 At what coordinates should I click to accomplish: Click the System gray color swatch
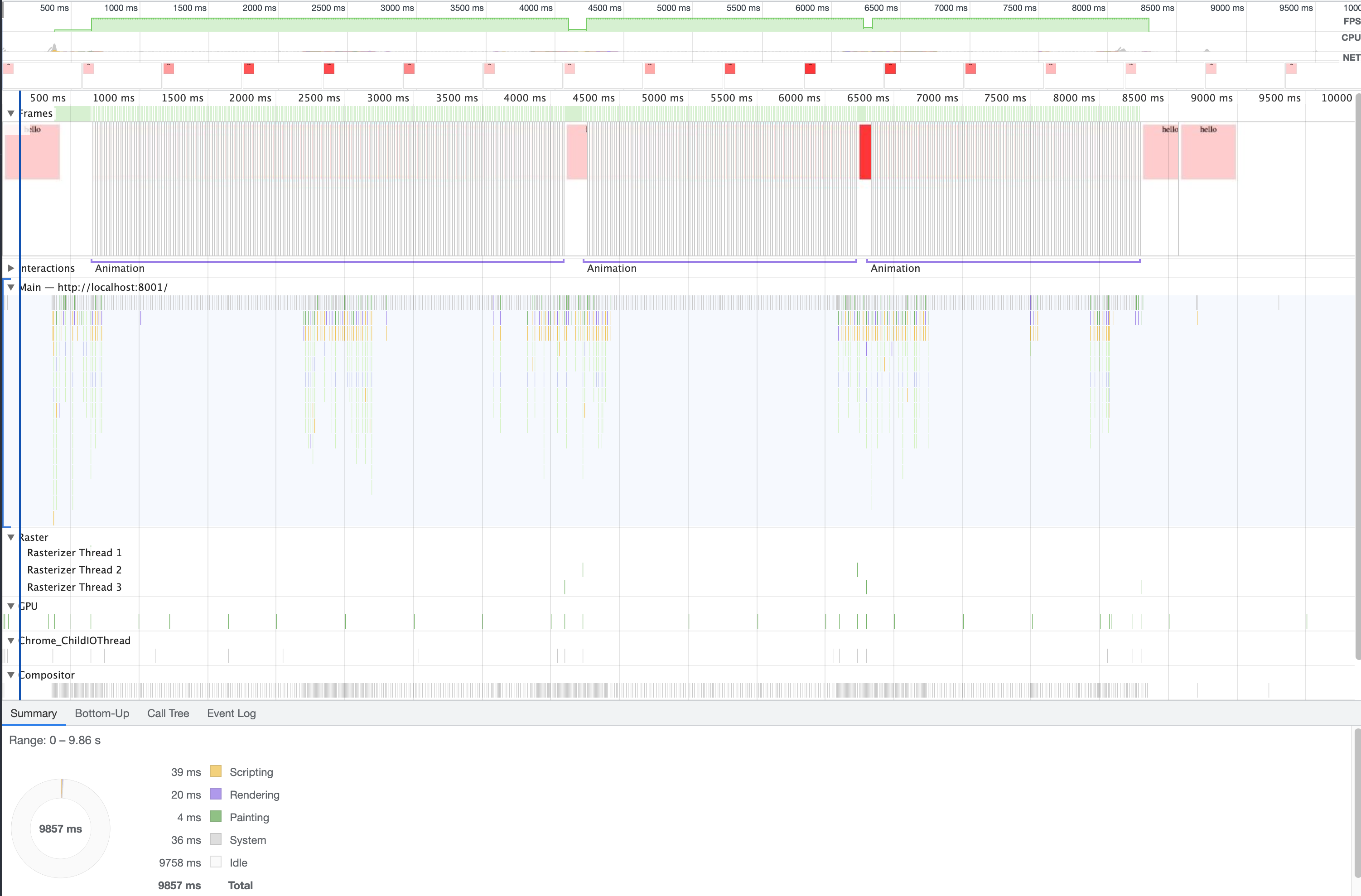216,839
